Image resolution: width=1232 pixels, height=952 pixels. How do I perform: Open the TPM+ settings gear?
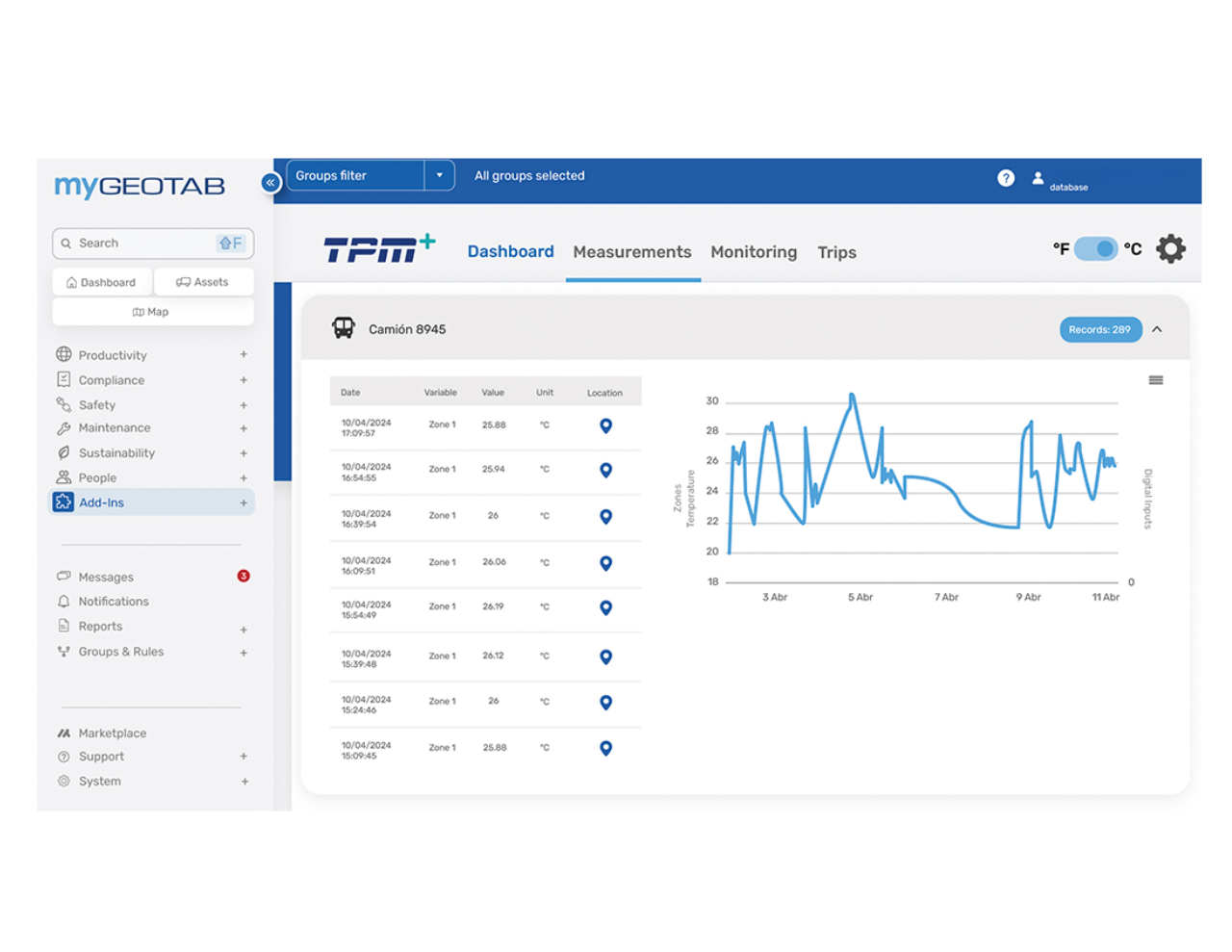pyautogui.click(x=1170, y=249)
